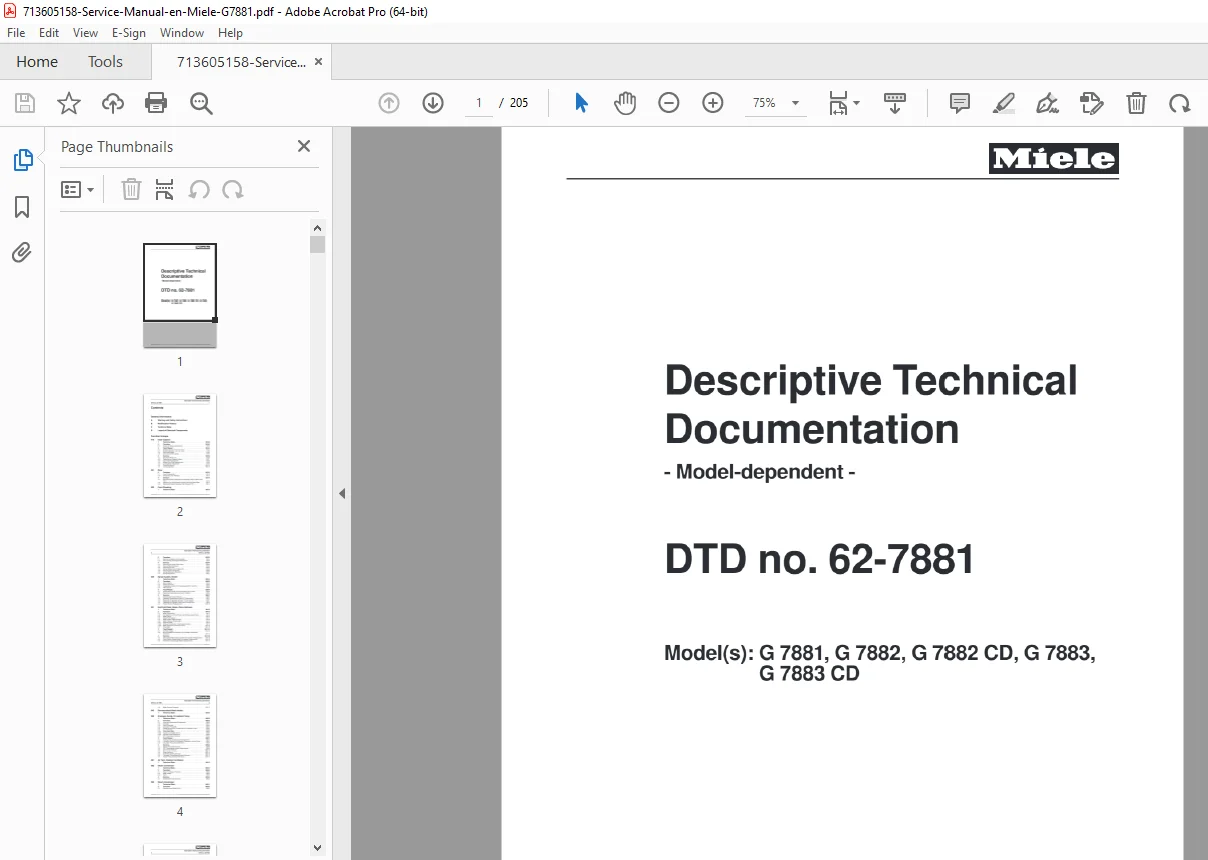The width and height of the screenshot is (1208, 860).
Task: Open the View menu
Action: click(x=85, y=33)
